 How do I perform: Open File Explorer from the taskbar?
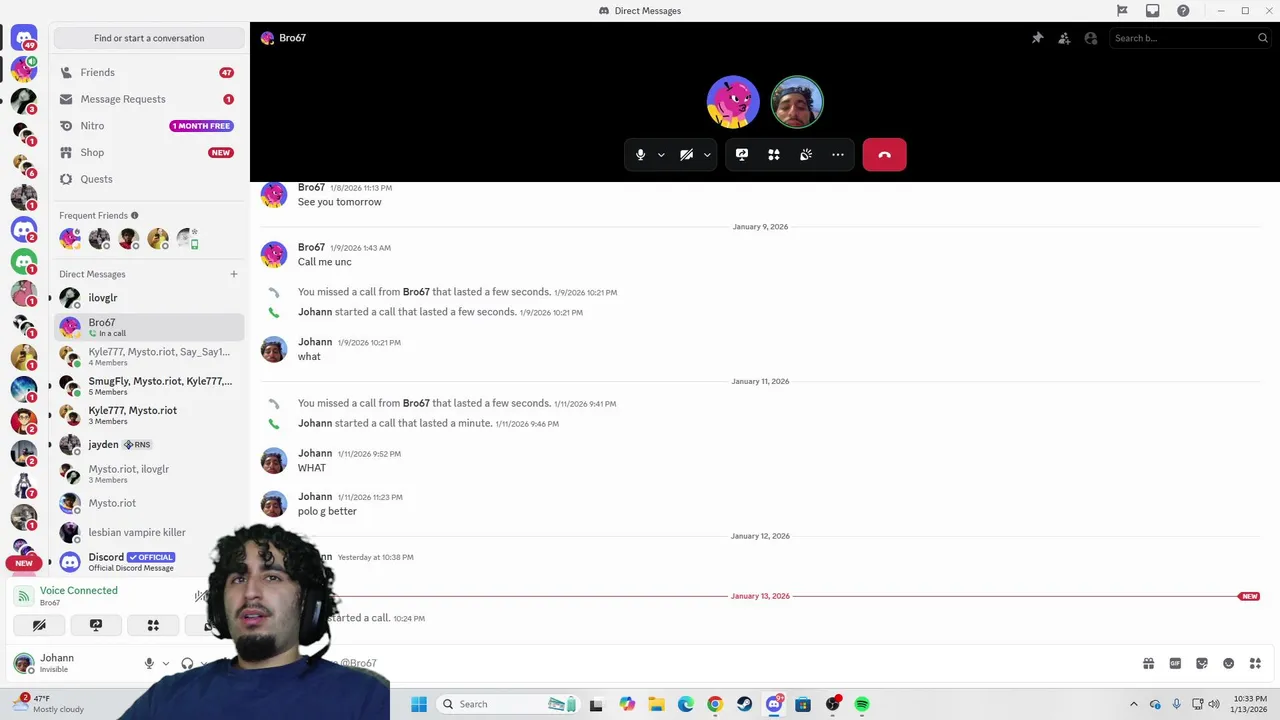(656, 704)
